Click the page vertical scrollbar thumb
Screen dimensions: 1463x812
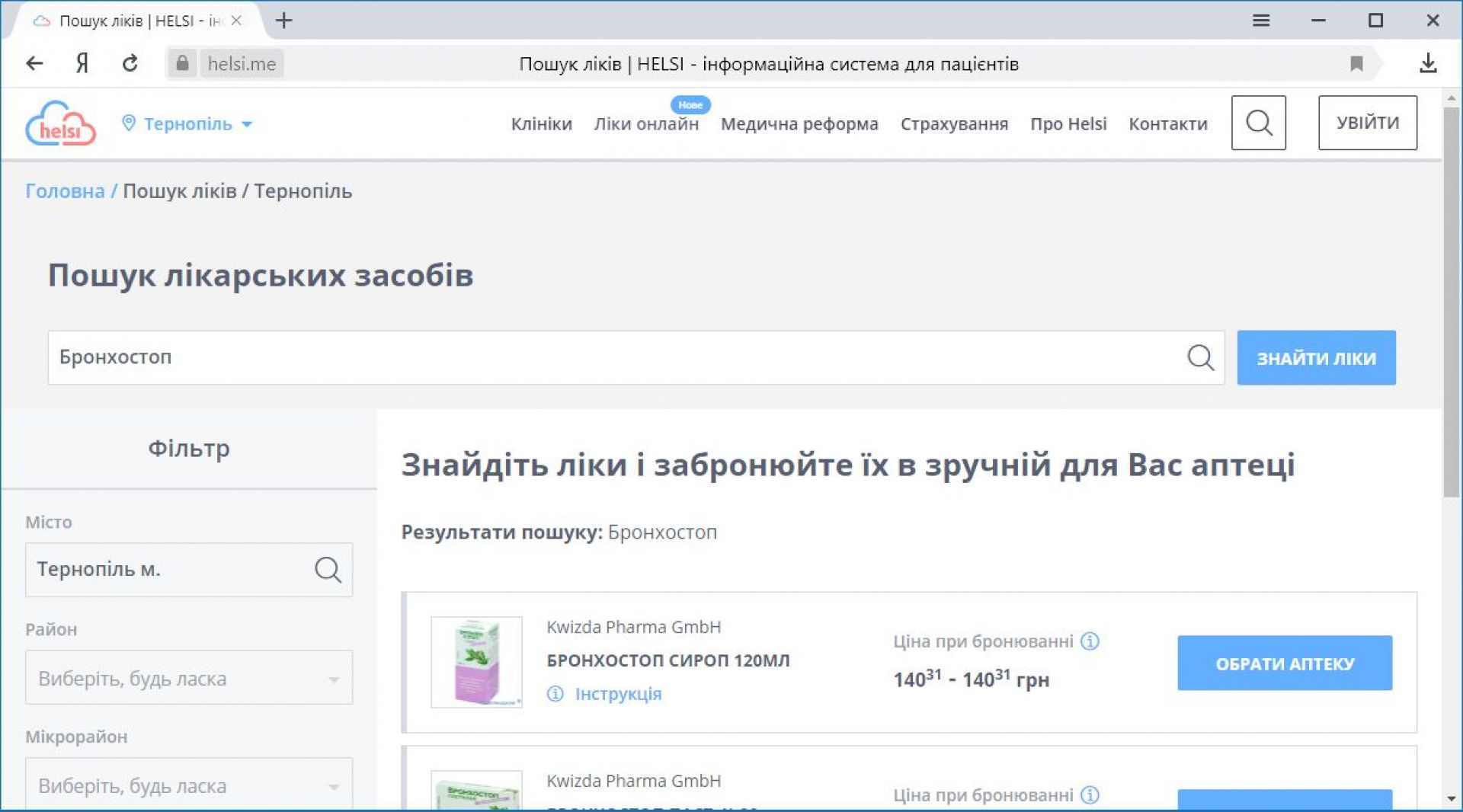point(1451,301)
